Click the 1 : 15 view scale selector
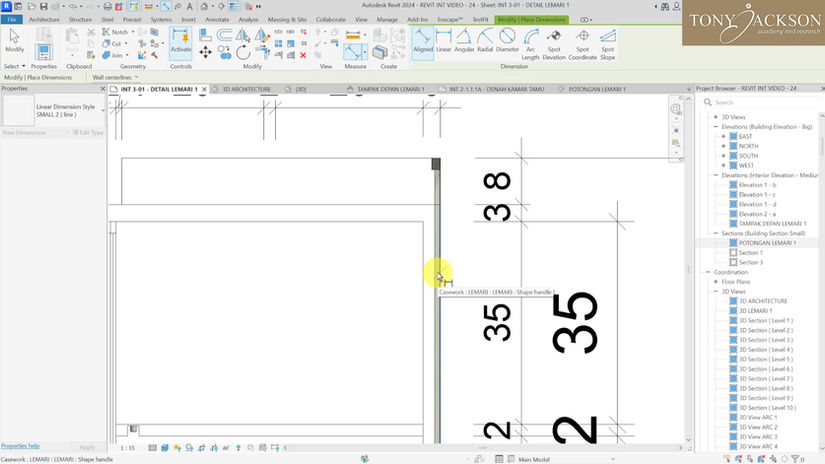The image size is (825, 464). (127, 448)
